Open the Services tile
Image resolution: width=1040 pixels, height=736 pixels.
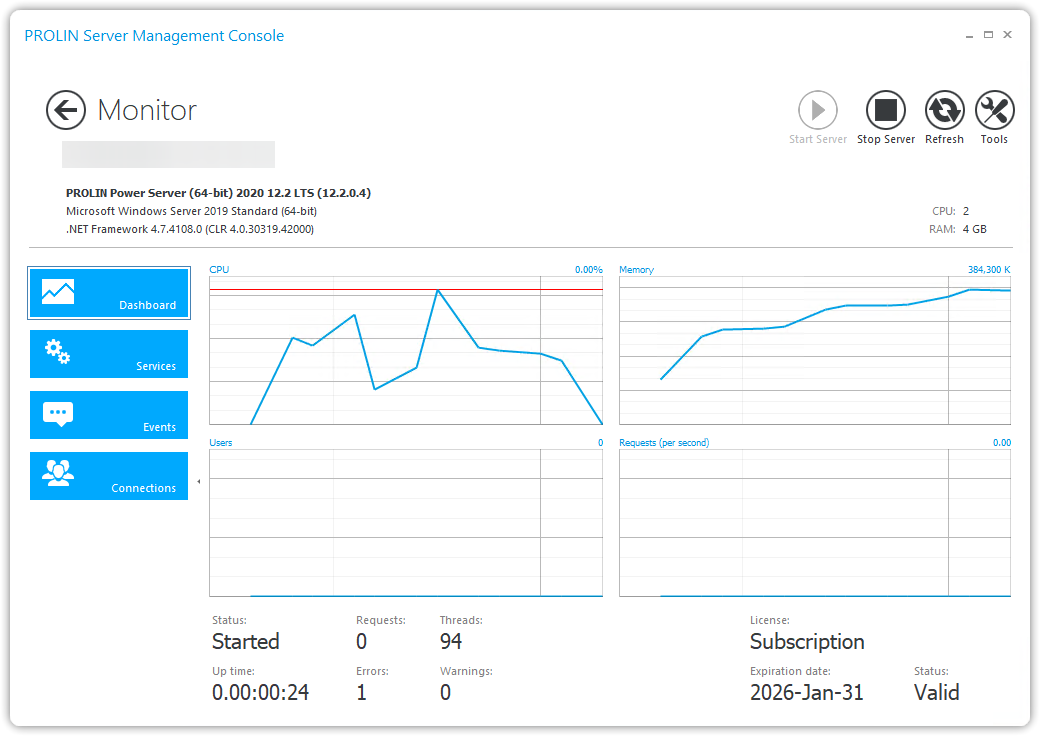[x=109, y=354]
